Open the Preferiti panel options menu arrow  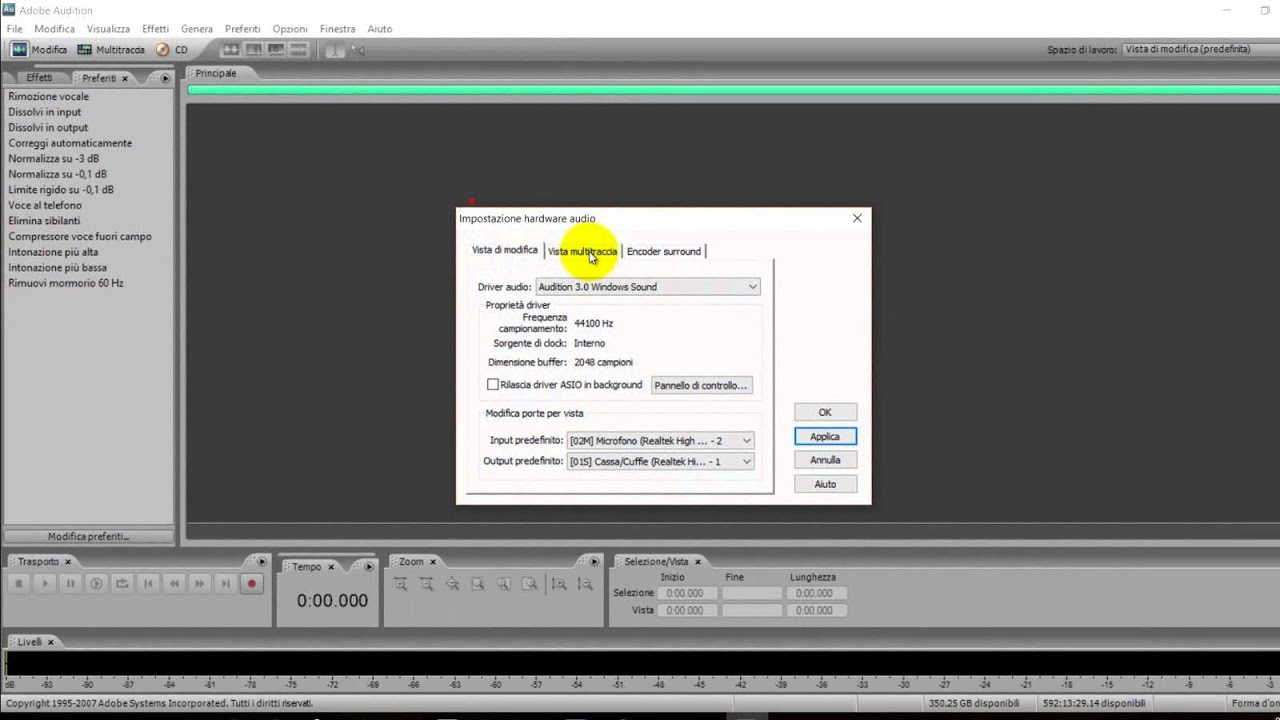click(x=165, y=78)
